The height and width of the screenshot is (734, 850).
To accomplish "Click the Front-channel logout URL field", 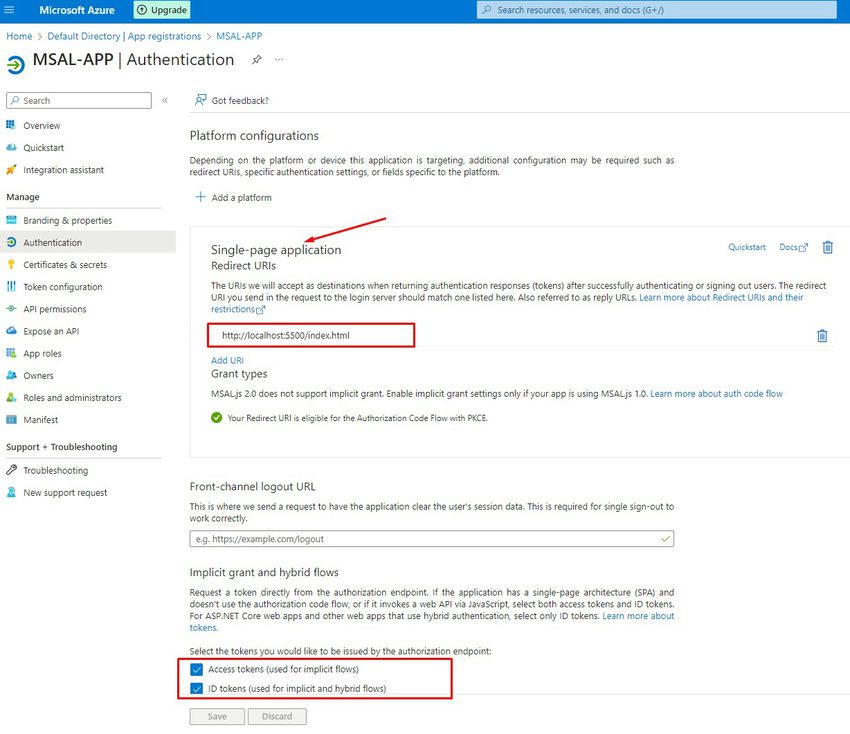I will [x=432, y=539].
